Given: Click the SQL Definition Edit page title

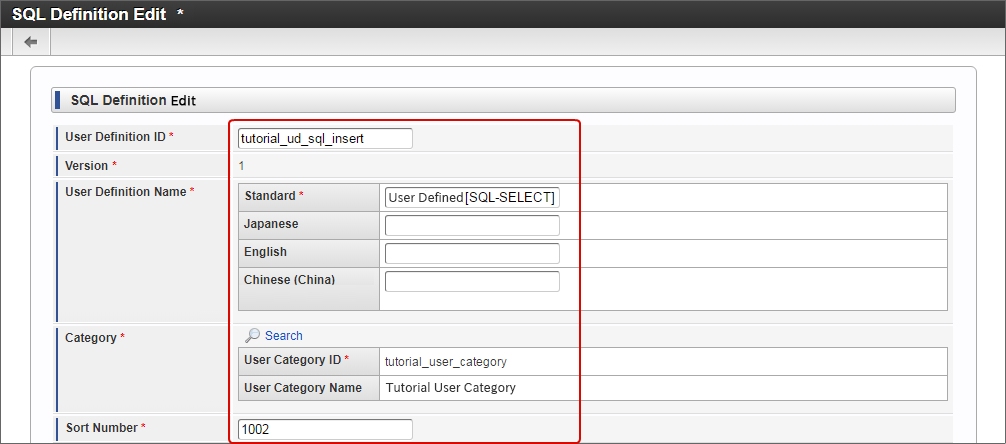Looking at the screenshot, I should [x=88, y=14].
